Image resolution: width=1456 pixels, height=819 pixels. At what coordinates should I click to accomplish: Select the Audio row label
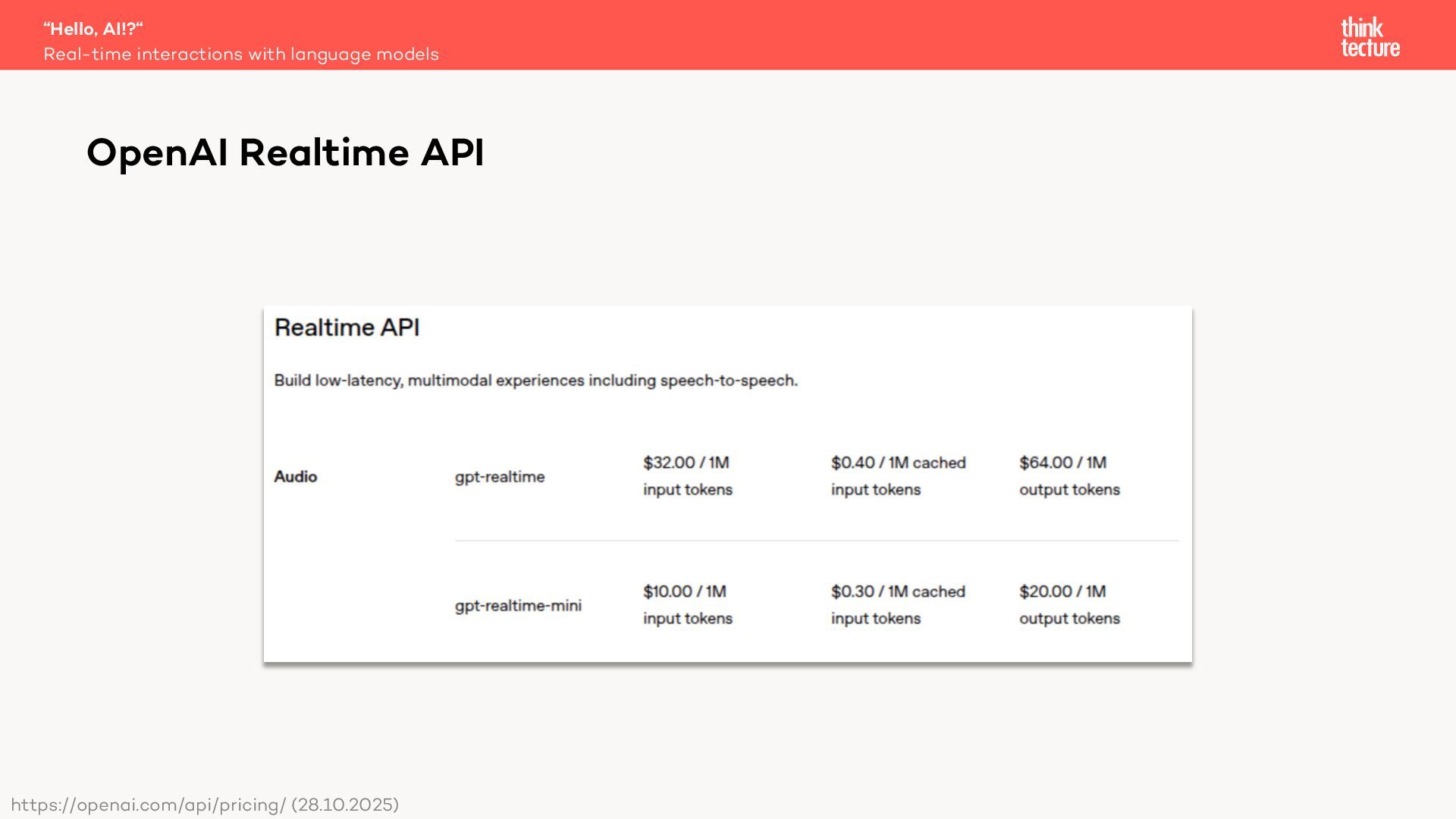pyautogui.click(x=296, y=477)
